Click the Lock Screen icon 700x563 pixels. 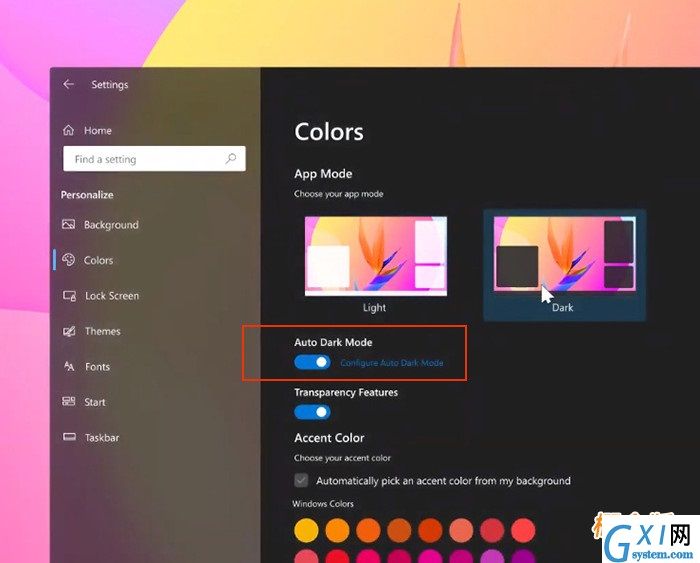[x=69, y=296]
